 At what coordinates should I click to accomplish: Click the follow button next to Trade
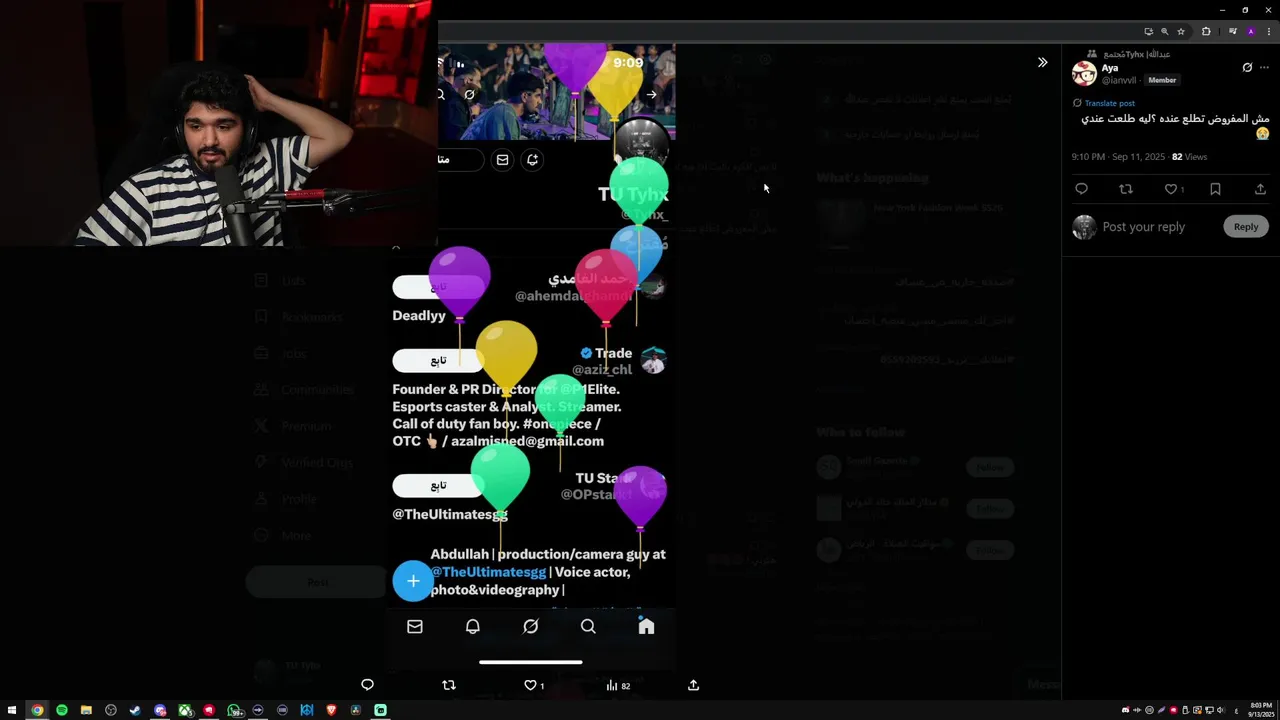[x=437, y=360]
